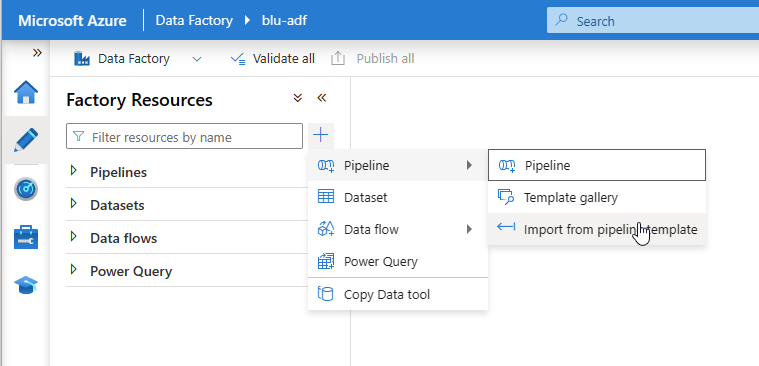Expand the Pipelines tree node
Image resolution: width=759 pixels, height=366 pixels.
tap(74, 170)
